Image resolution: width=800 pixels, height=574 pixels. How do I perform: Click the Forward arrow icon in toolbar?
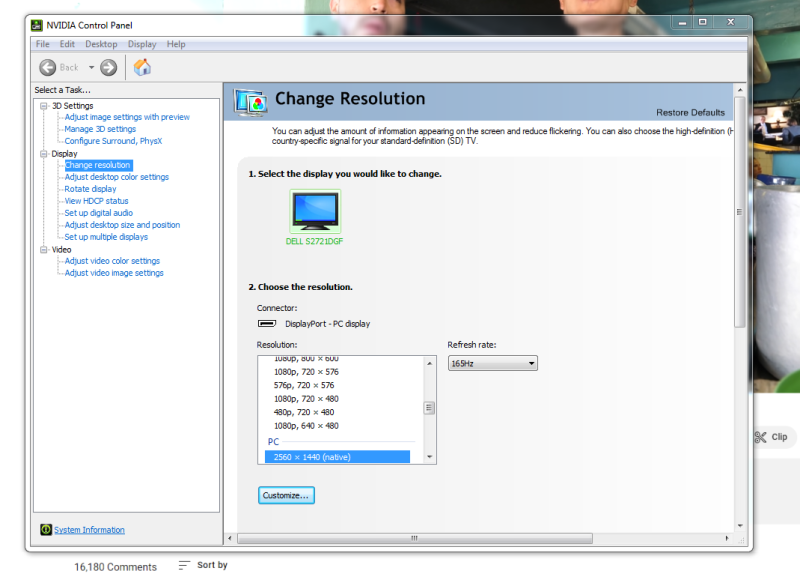coord(108,67)
